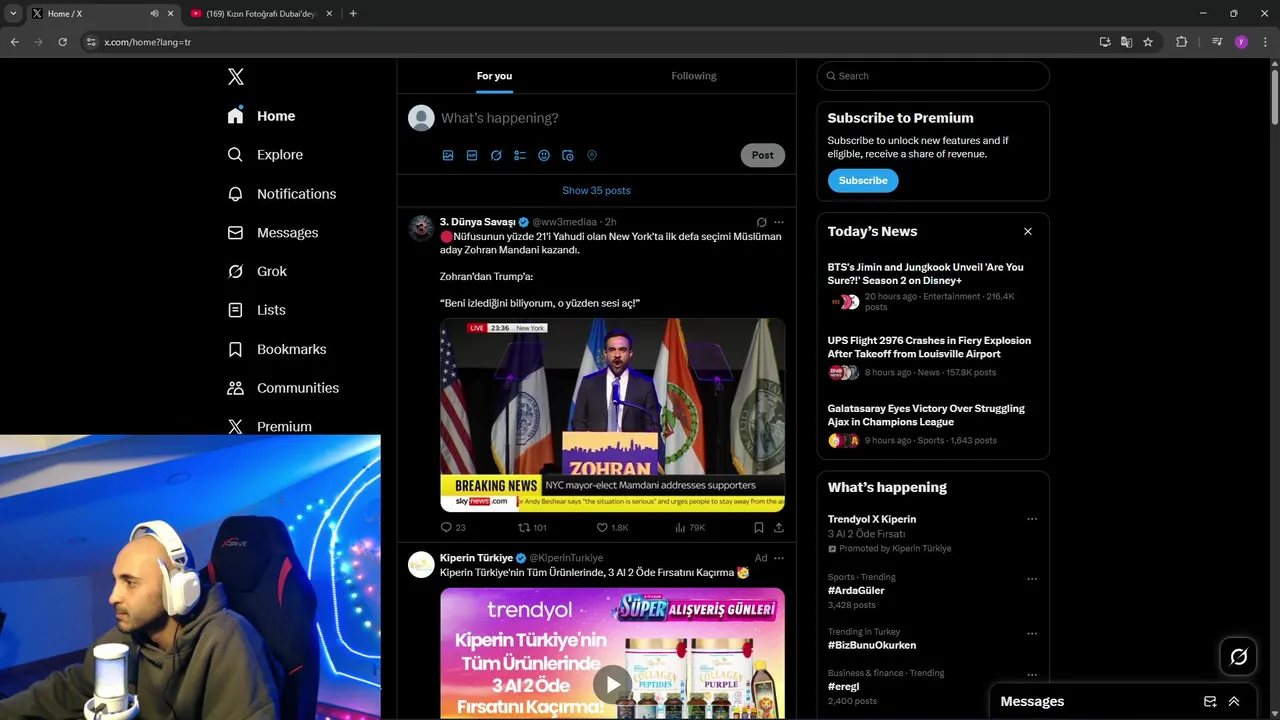This screenshot has height=720, width=1280.
Task: Click the Grok explain icon on Mamdani post
Action: (x=761, y=222)
